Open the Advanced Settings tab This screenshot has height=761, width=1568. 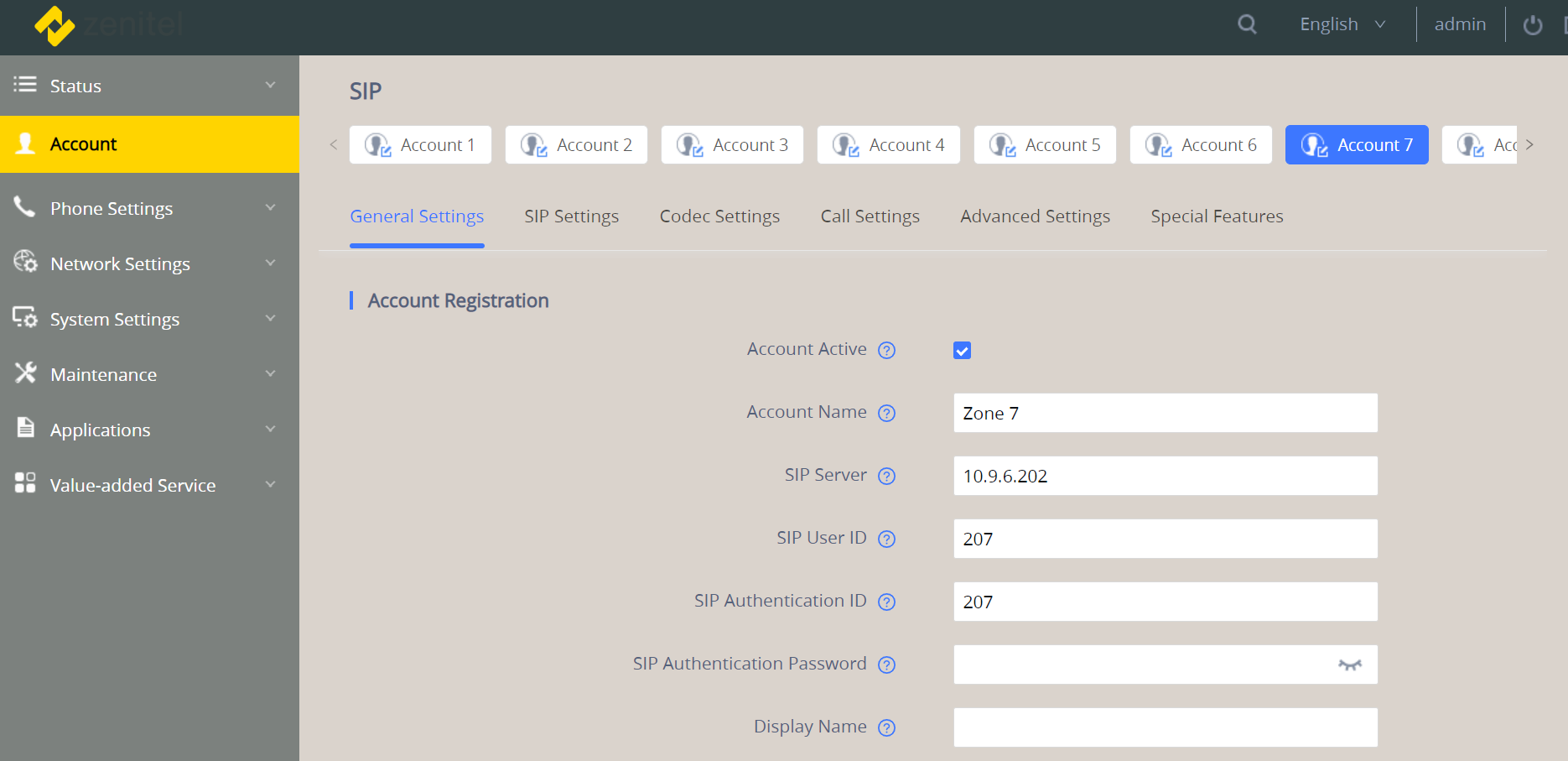(1035, 216)
